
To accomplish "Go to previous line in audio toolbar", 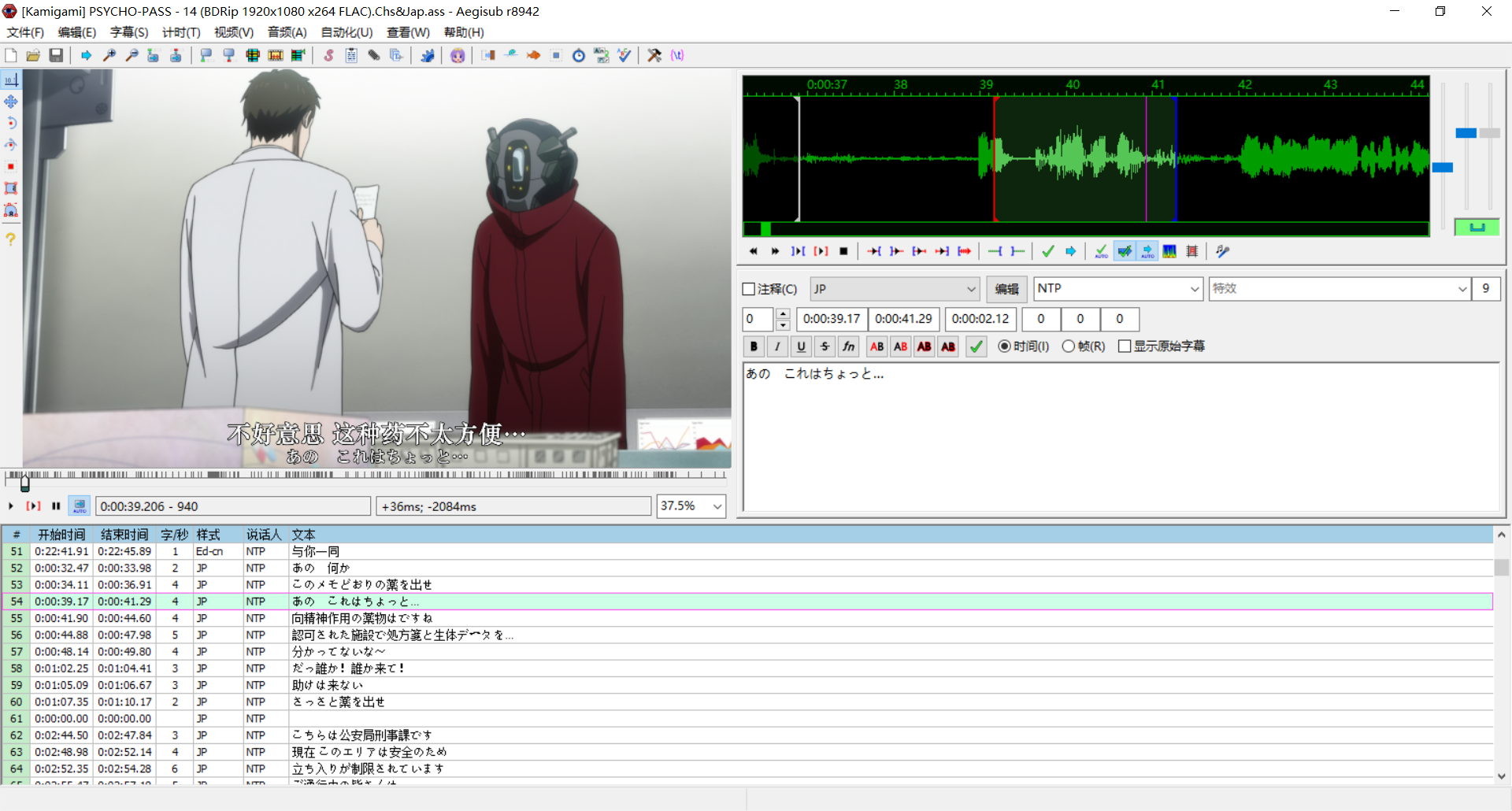I will pyautogui.click(x=753, y=251).
